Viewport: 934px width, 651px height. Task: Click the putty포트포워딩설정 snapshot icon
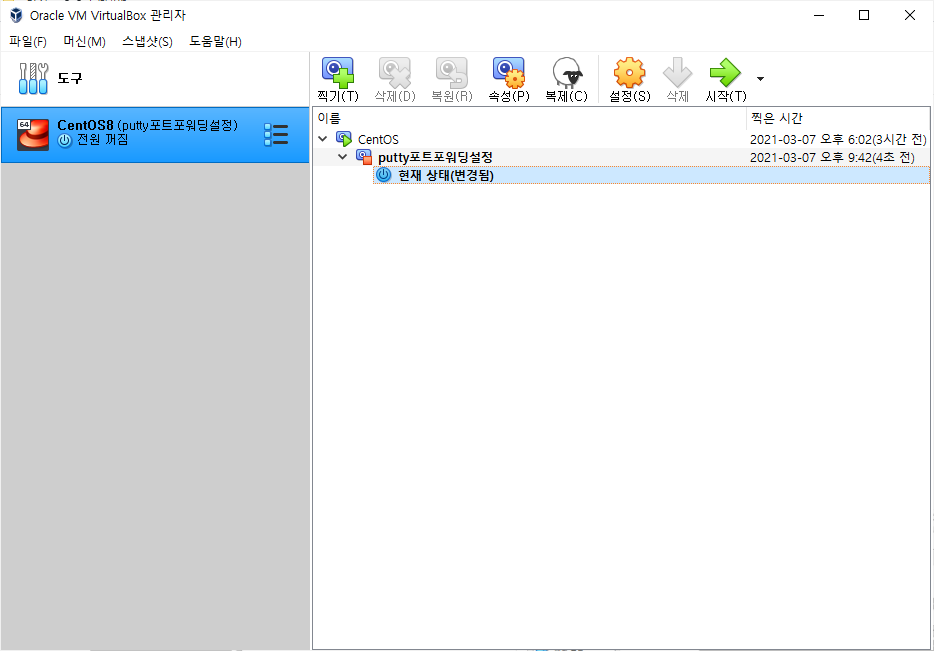(364, 157)
